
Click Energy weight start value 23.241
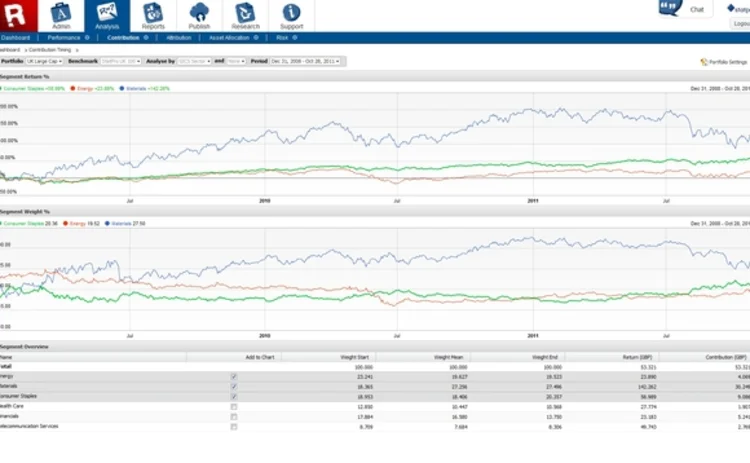point(364,377)
